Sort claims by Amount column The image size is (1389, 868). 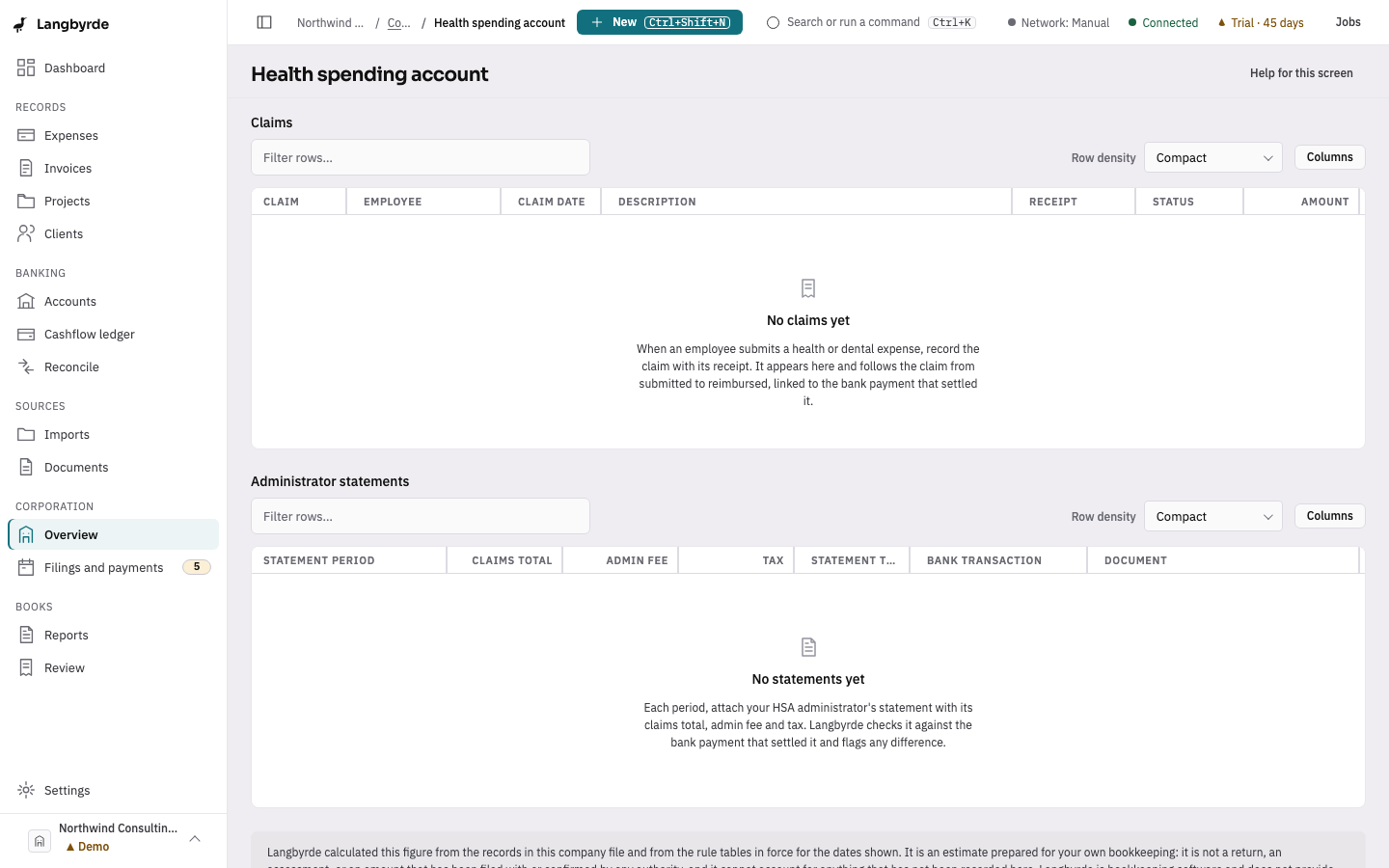(x=1301, y=202)
